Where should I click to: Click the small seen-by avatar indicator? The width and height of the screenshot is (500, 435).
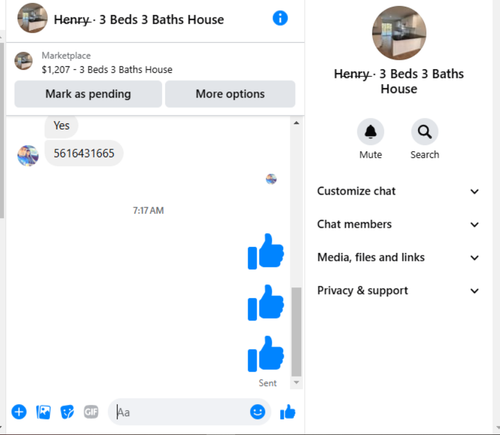pos(271,179)
